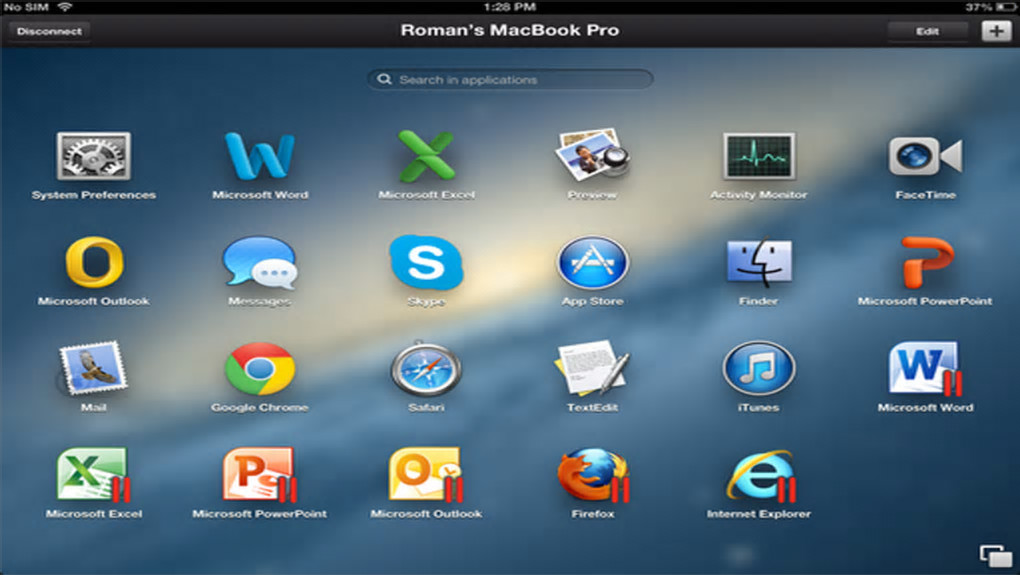This screenshot has width=1020, height=575.
Task: Open the Preview app
Action: 592,155
